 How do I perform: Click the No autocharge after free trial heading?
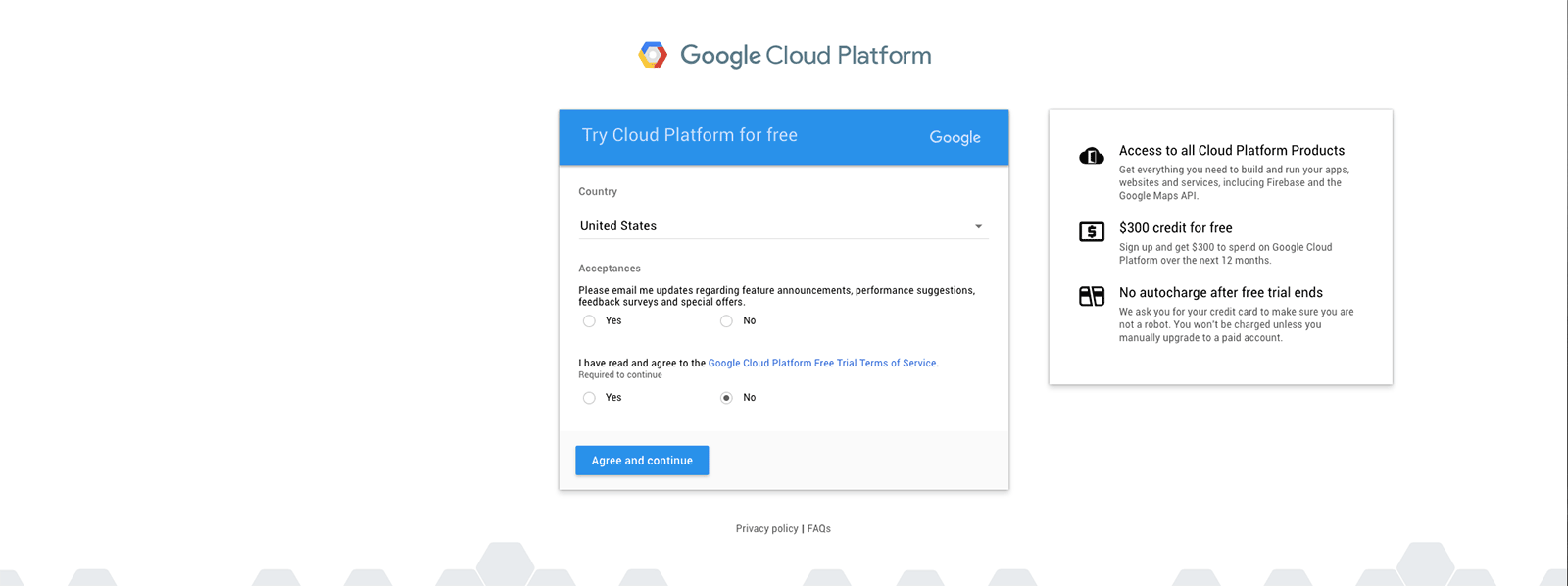(1220, 293)
